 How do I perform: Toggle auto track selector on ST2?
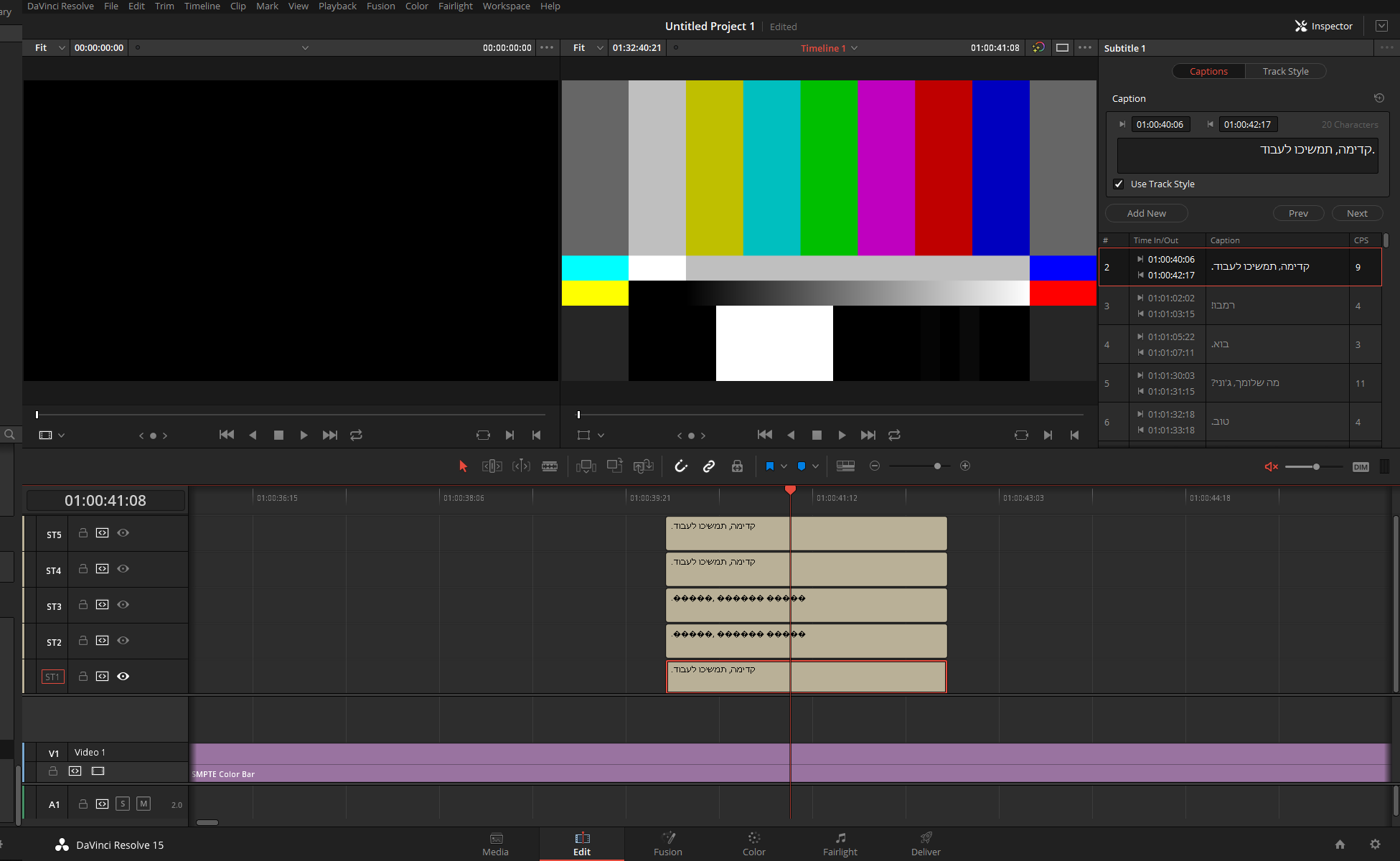click(103, 641)
